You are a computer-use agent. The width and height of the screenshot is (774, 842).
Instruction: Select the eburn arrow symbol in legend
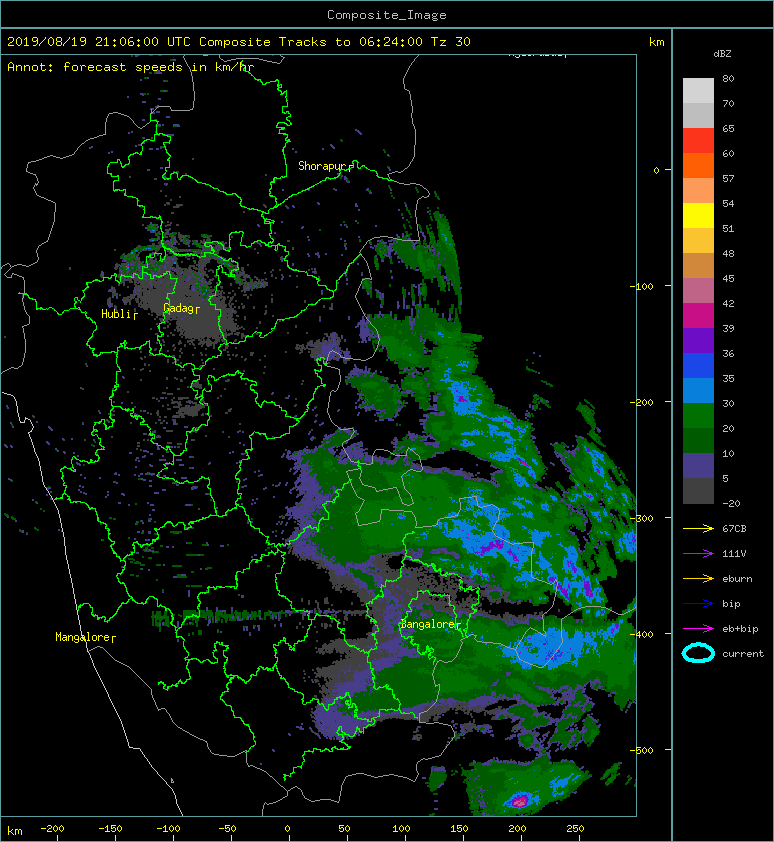pos(698,578)
